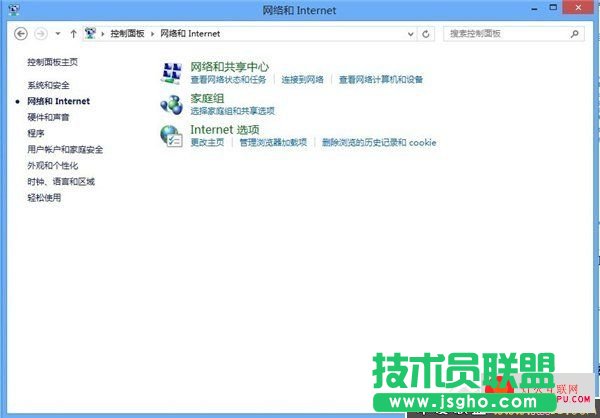Maximize the 网络和 Internet window
The height and width of the screenshot is (418, 600).
[553, 8]
